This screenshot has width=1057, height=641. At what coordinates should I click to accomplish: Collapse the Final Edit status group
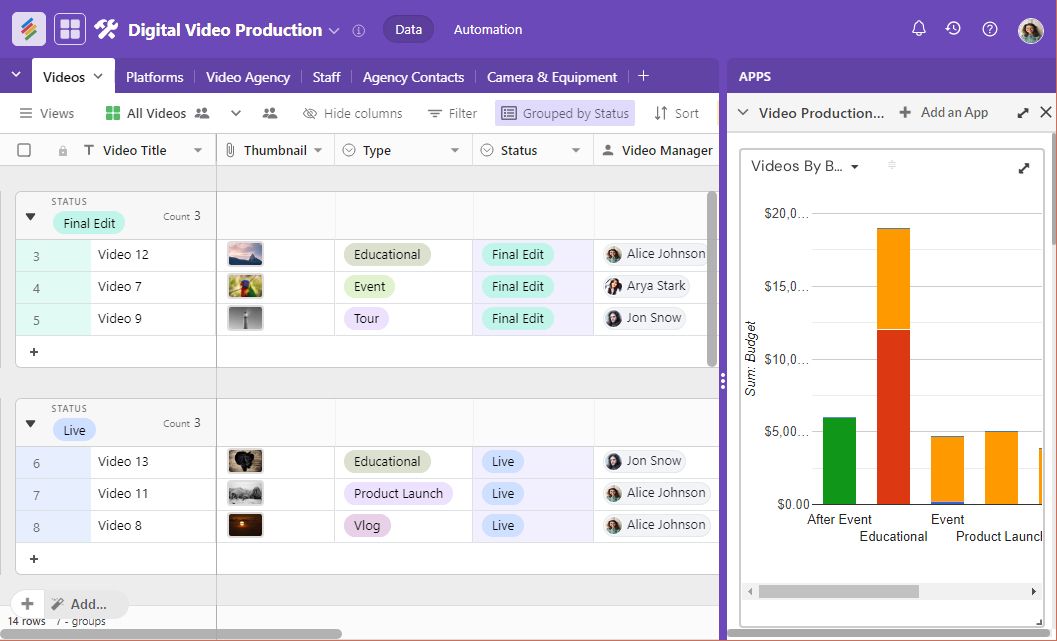click(30, 215)
